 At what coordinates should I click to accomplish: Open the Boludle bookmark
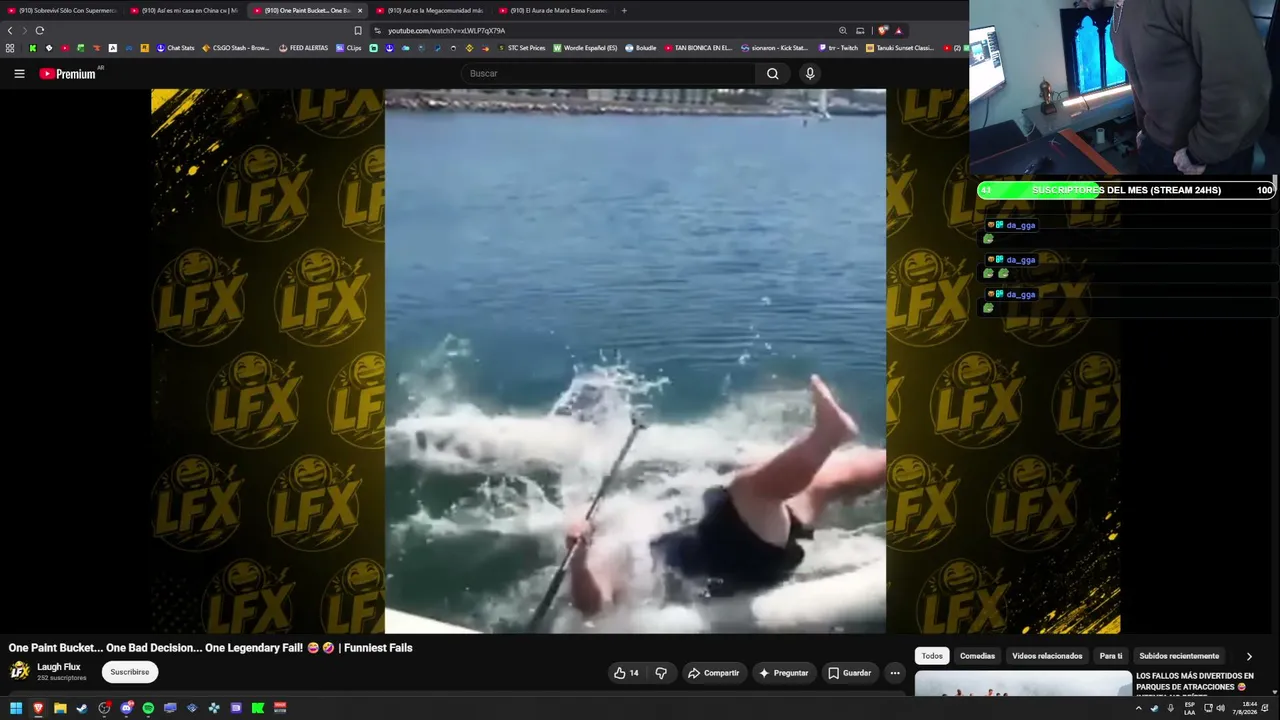[641, 48]
